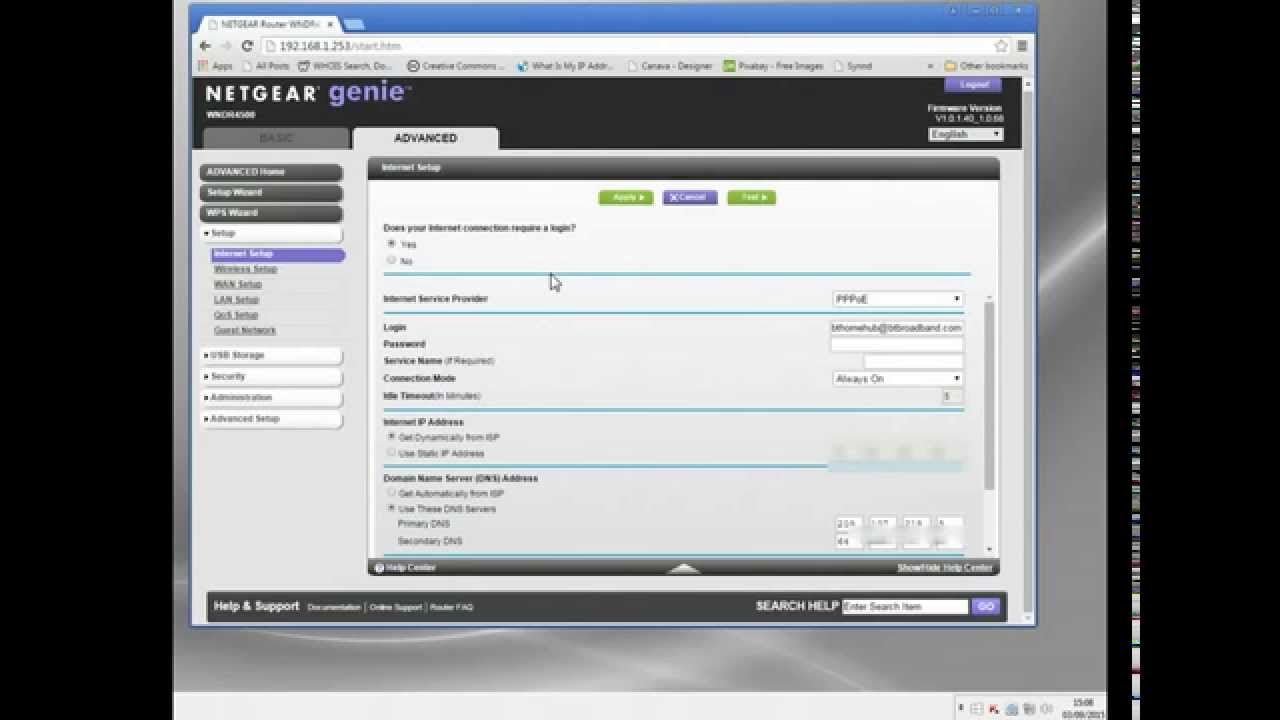Viewport: 1280px width, 720px height.
Task: Open Guest Network in sidebar
Action: click(x=245, y=330)
